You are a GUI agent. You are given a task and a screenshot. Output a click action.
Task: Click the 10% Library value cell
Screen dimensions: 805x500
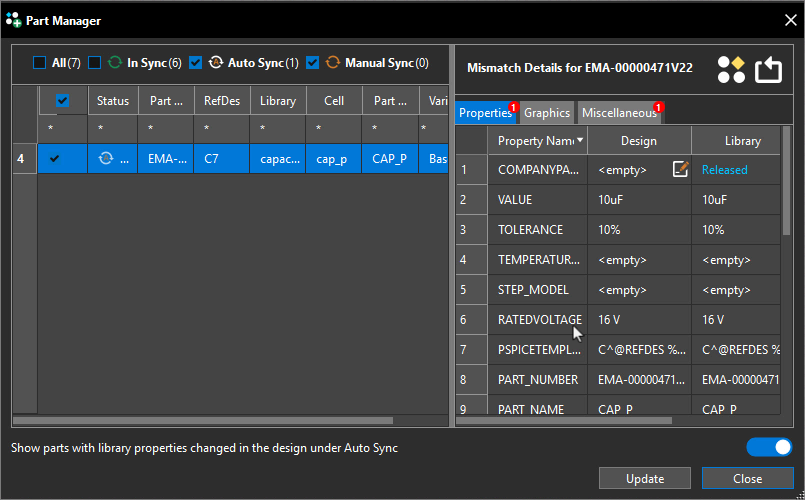pyautogui.click(x=736, y=229)
